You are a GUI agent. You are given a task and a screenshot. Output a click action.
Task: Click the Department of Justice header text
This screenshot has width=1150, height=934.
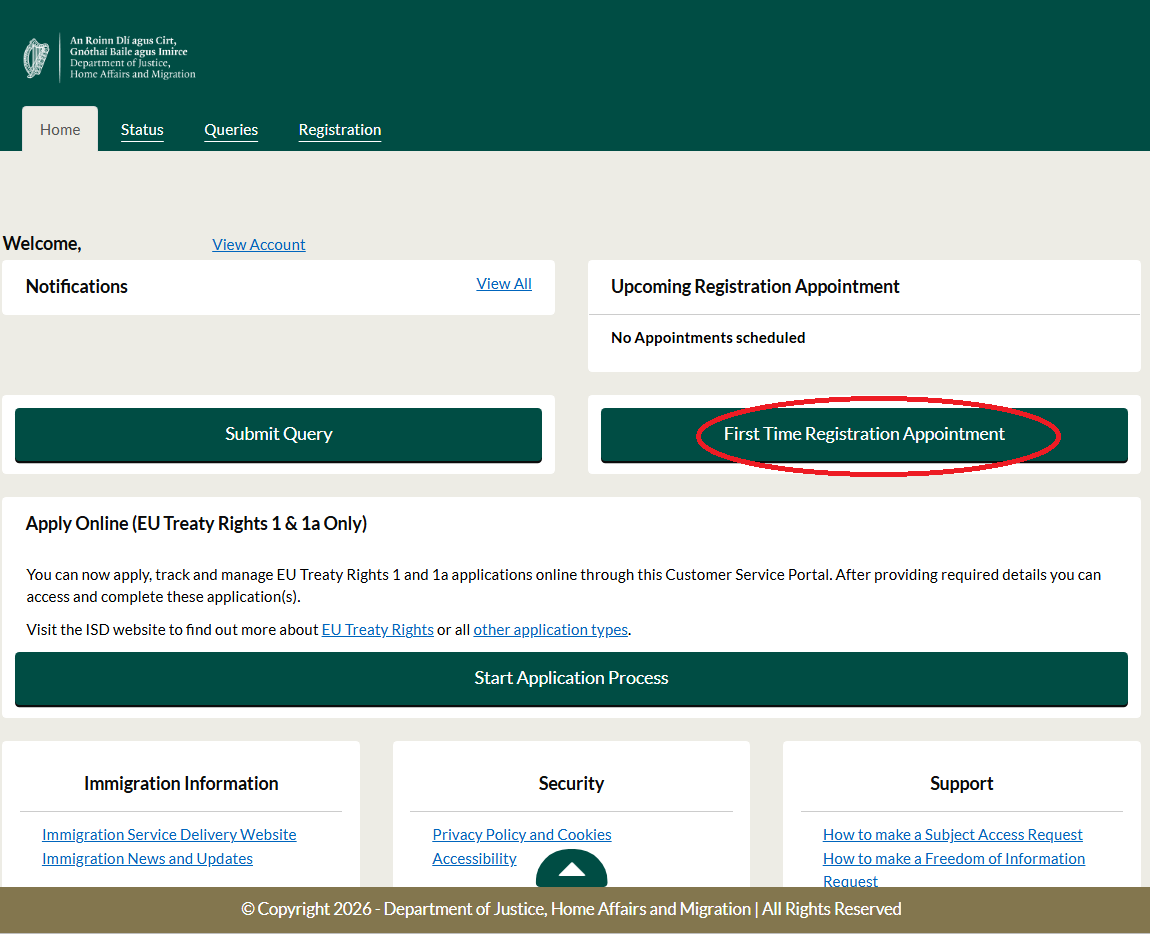click(133, 57)
